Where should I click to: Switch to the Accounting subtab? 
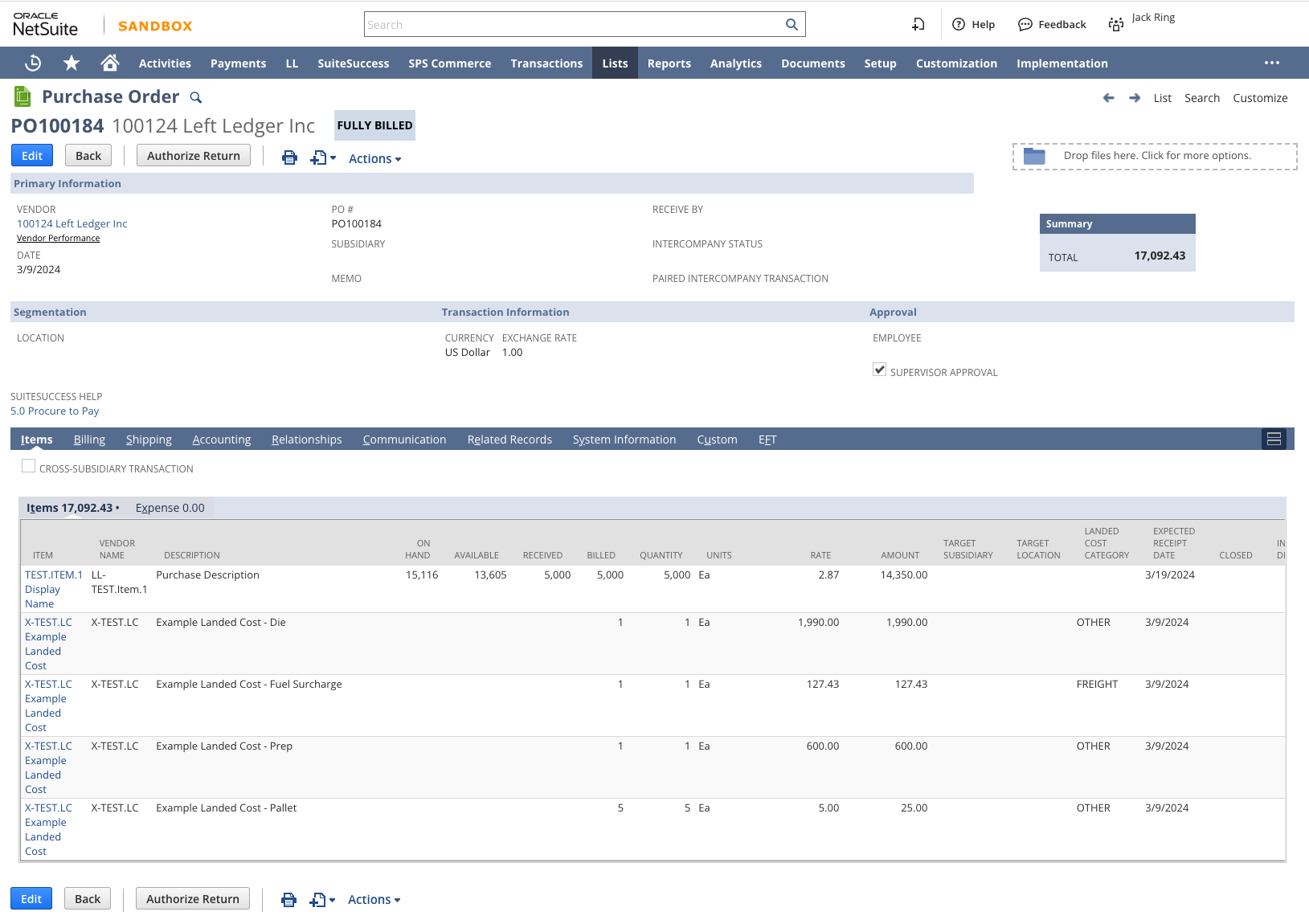[x=222, y=440]
